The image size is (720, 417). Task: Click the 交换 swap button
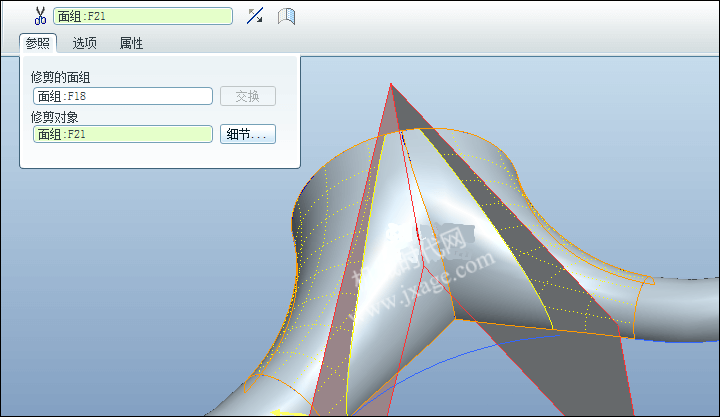[248, 96]
